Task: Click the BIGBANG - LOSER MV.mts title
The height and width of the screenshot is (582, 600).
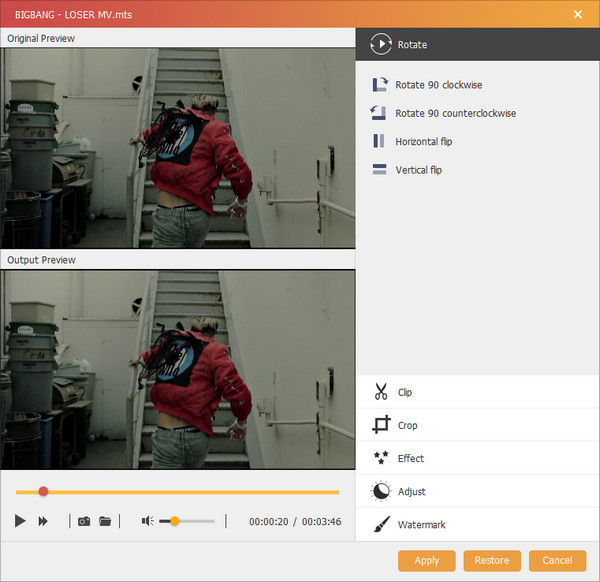Action: coord(73,15)
